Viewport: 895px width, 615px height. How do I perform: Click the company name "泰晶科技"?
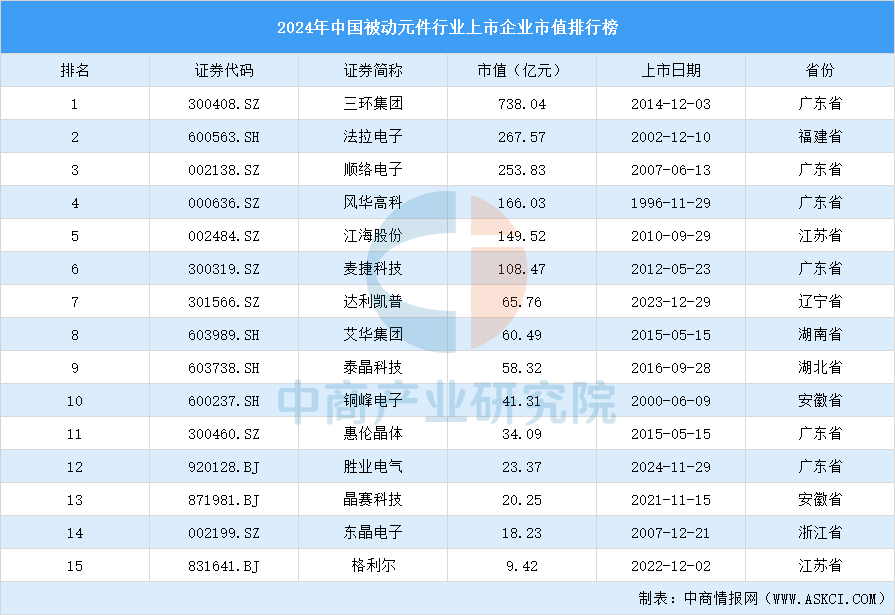point(373,368)
